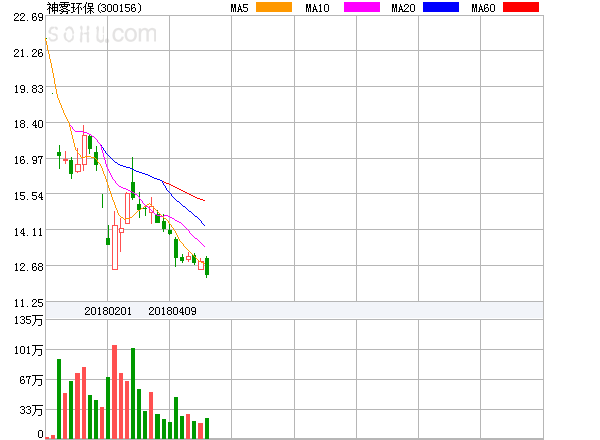
Task: Click the 12.68 price axis value
Action: (28, 267)
